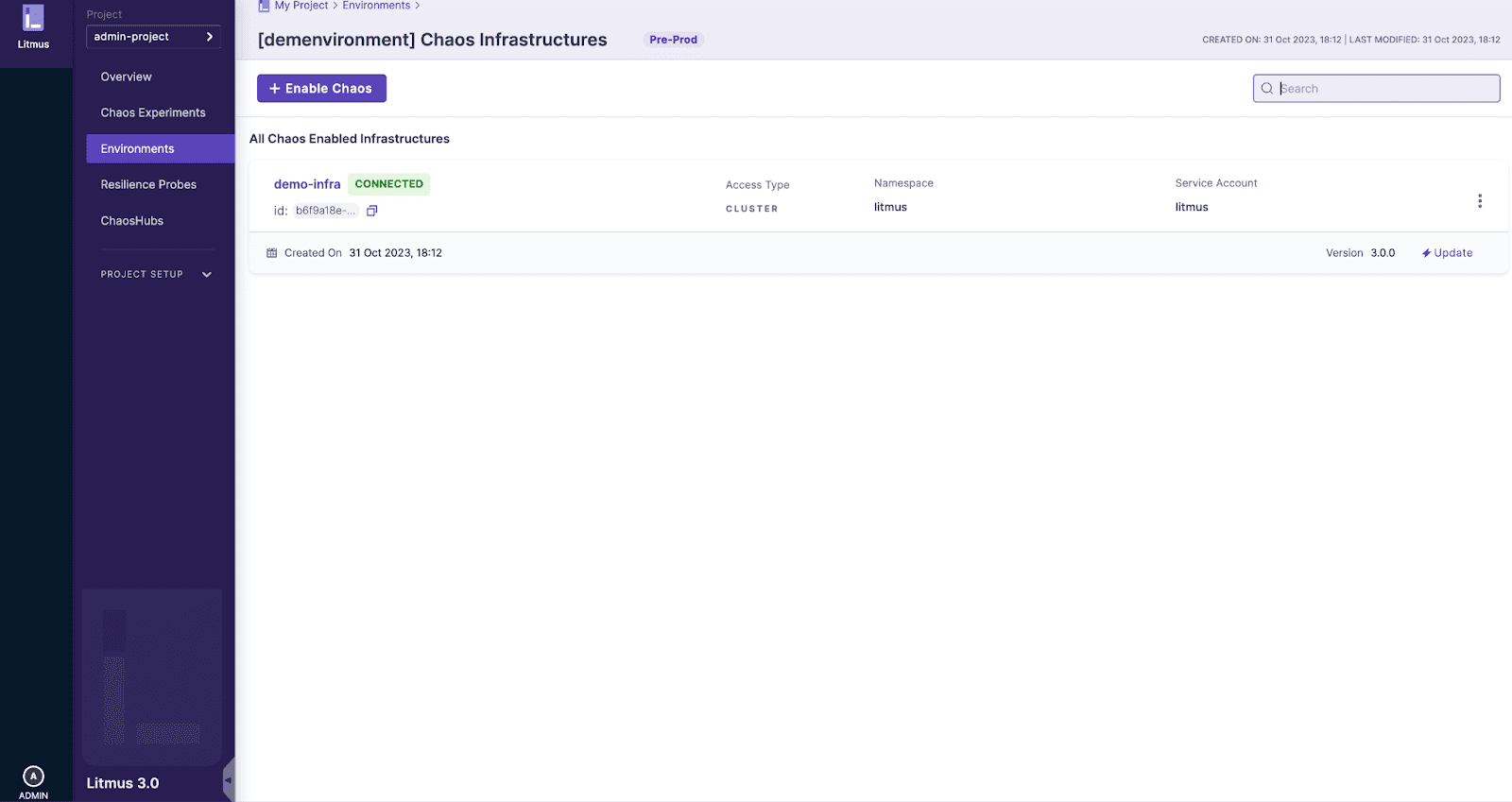Navigate to ChaosHubs
This screenshot has width=1512, height=802.
[132, 220]
